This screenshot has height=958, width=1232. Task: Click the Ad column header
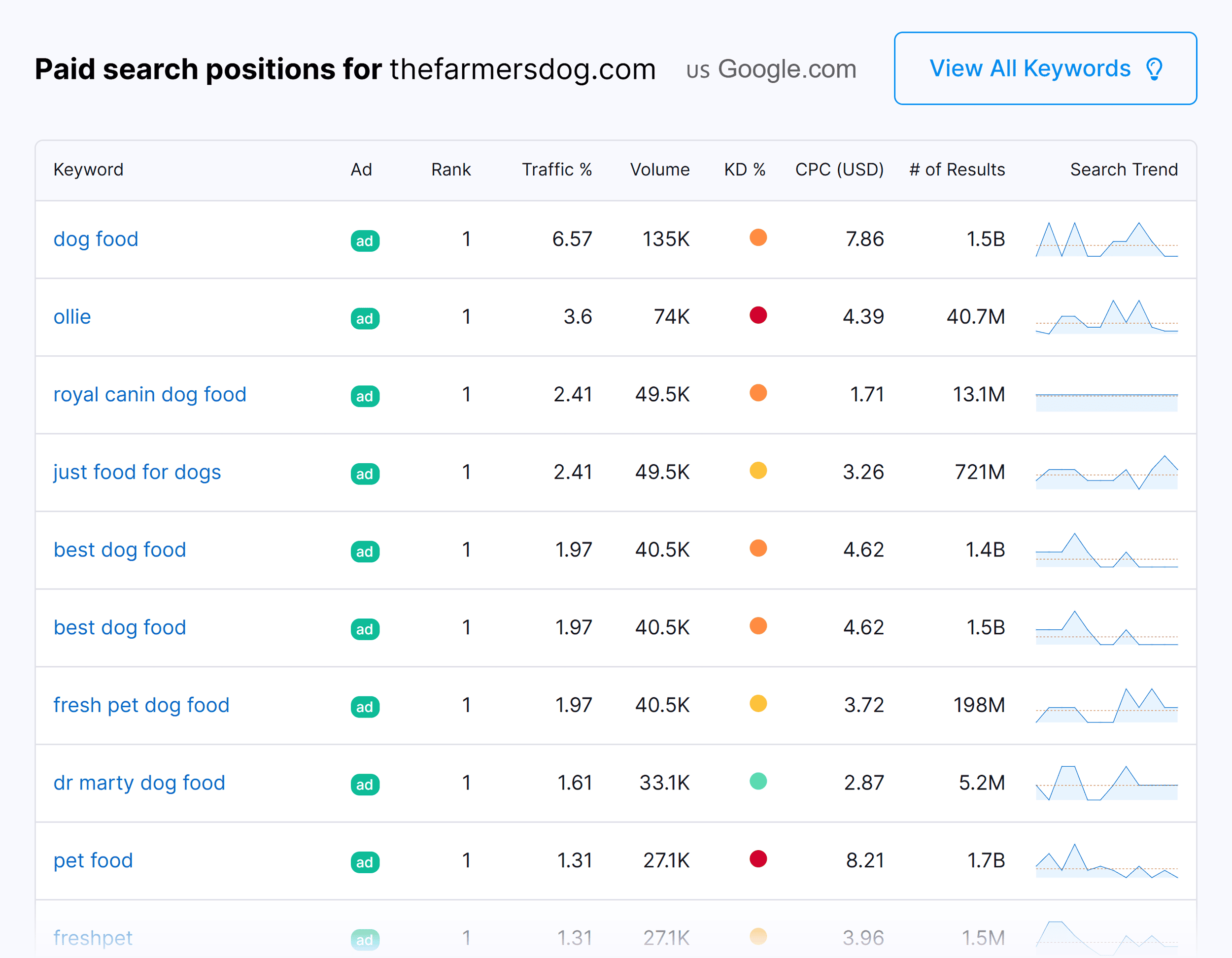[x=362, y=170]
